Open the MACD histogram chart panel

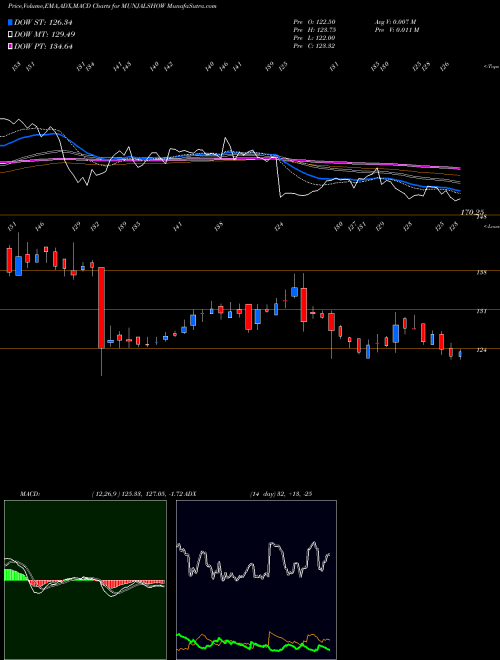point(85,580)
